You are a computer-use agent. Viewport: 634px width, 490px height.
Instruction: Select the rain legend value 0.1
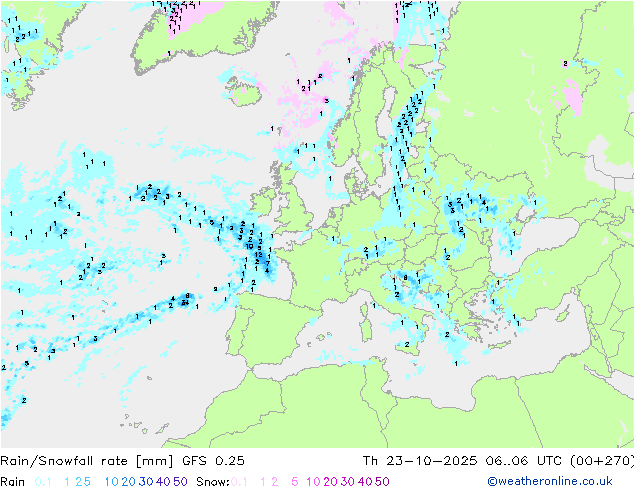click(x=43, y=482)
